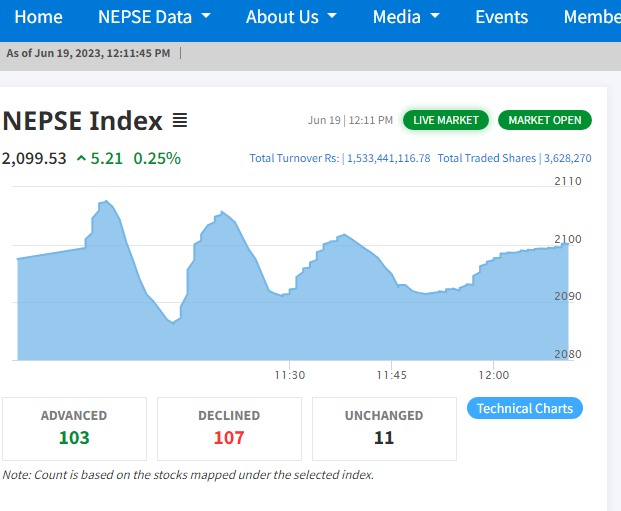Viewport: 621px width, 511px height.
Task: Select the DECLINED 107 stocks box
Action: click(x=229, y=429)
